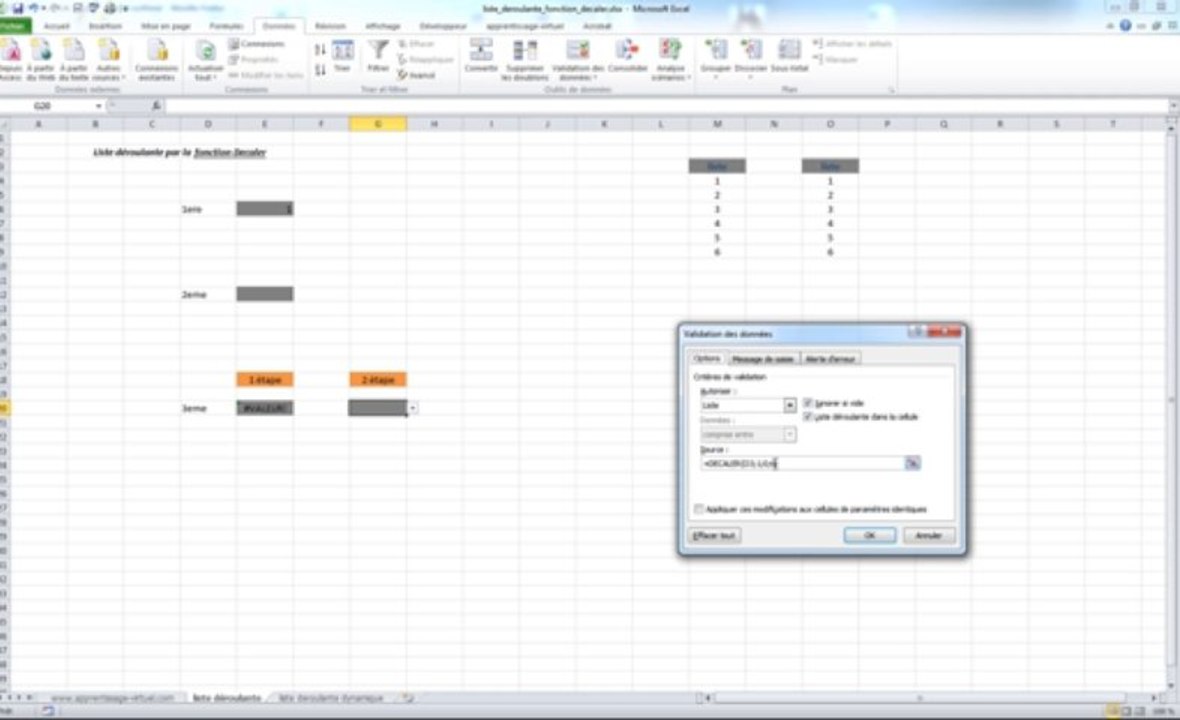Select the orange 1 étape cell
Viewport: 1180px width, 720px height.
(x=265, y=380)
